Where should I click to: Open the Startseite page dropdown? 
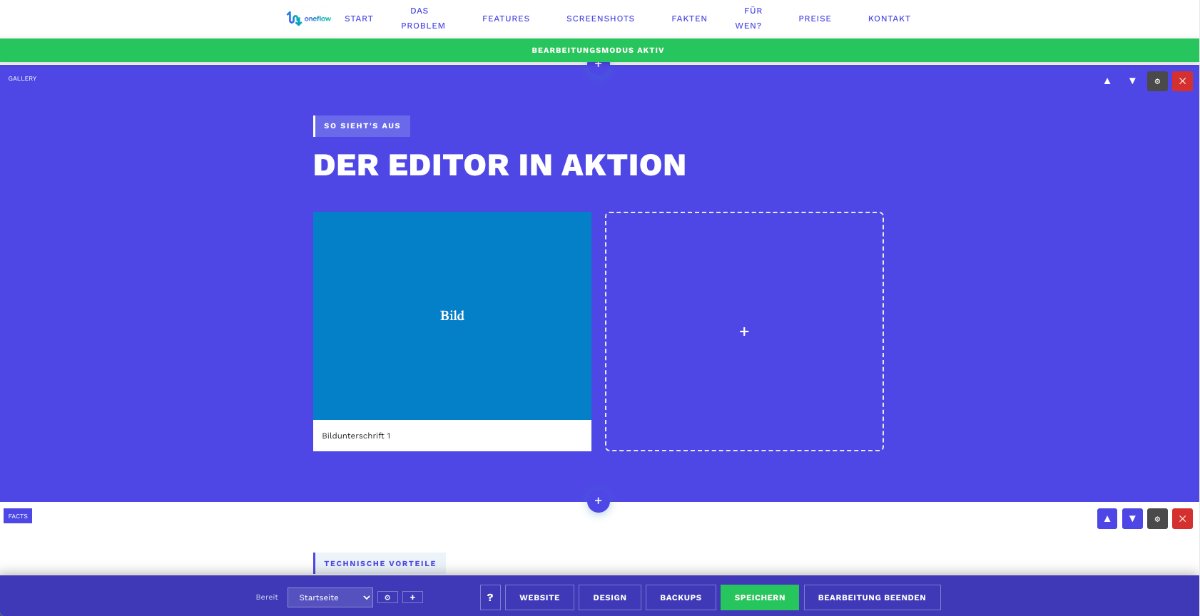point(330,597)
